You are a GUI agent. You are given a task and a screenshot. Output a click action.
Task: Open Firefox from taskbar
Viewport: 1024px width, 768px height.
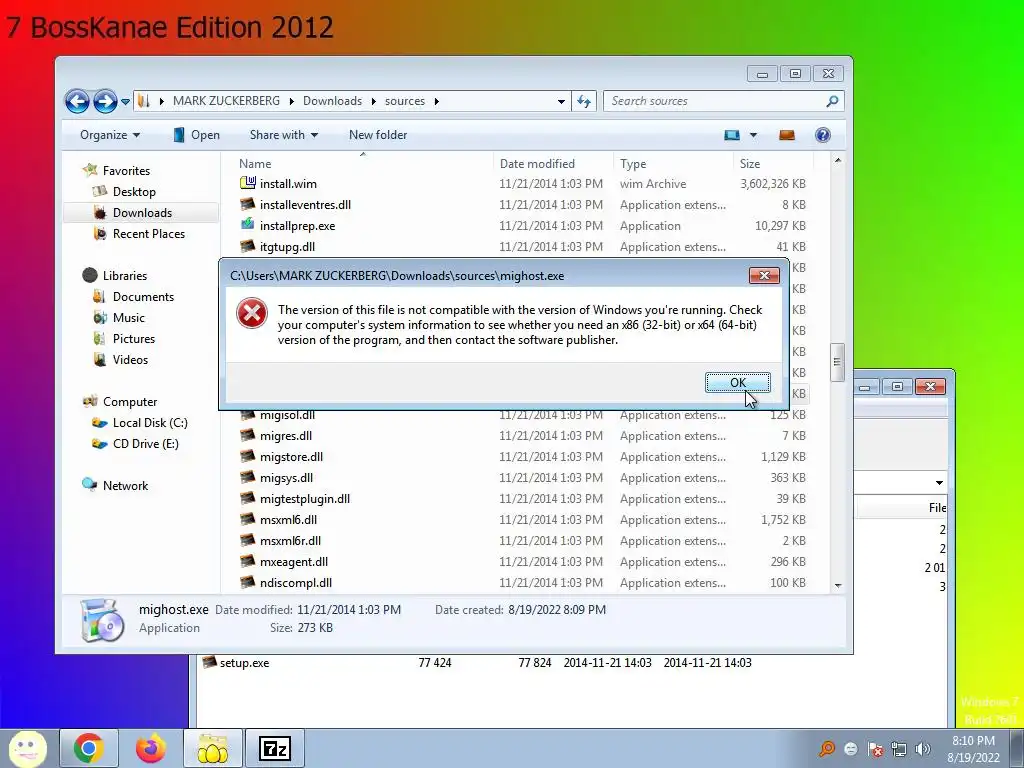pos(150,748)
